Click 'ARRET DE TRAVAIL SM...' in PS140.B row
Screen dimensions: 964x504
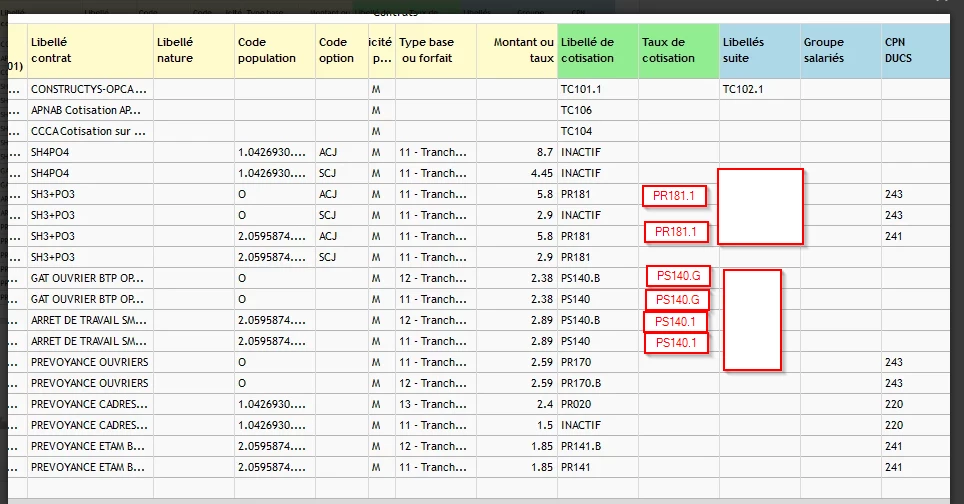(89, 320)
